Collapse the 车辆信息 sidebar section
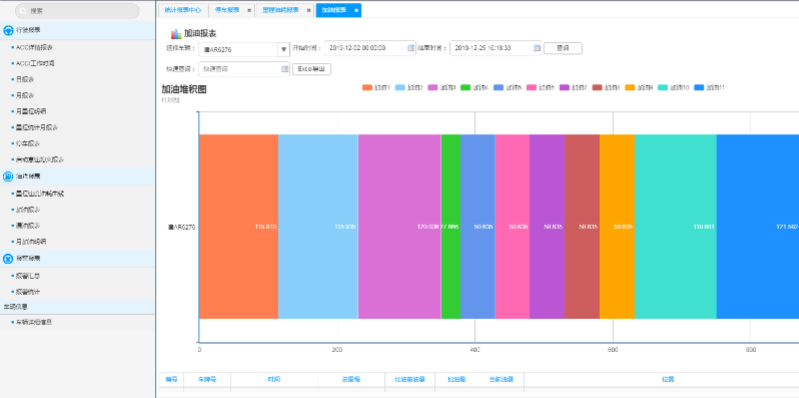This screenshot has height=398, width=799. coord(77,307)
